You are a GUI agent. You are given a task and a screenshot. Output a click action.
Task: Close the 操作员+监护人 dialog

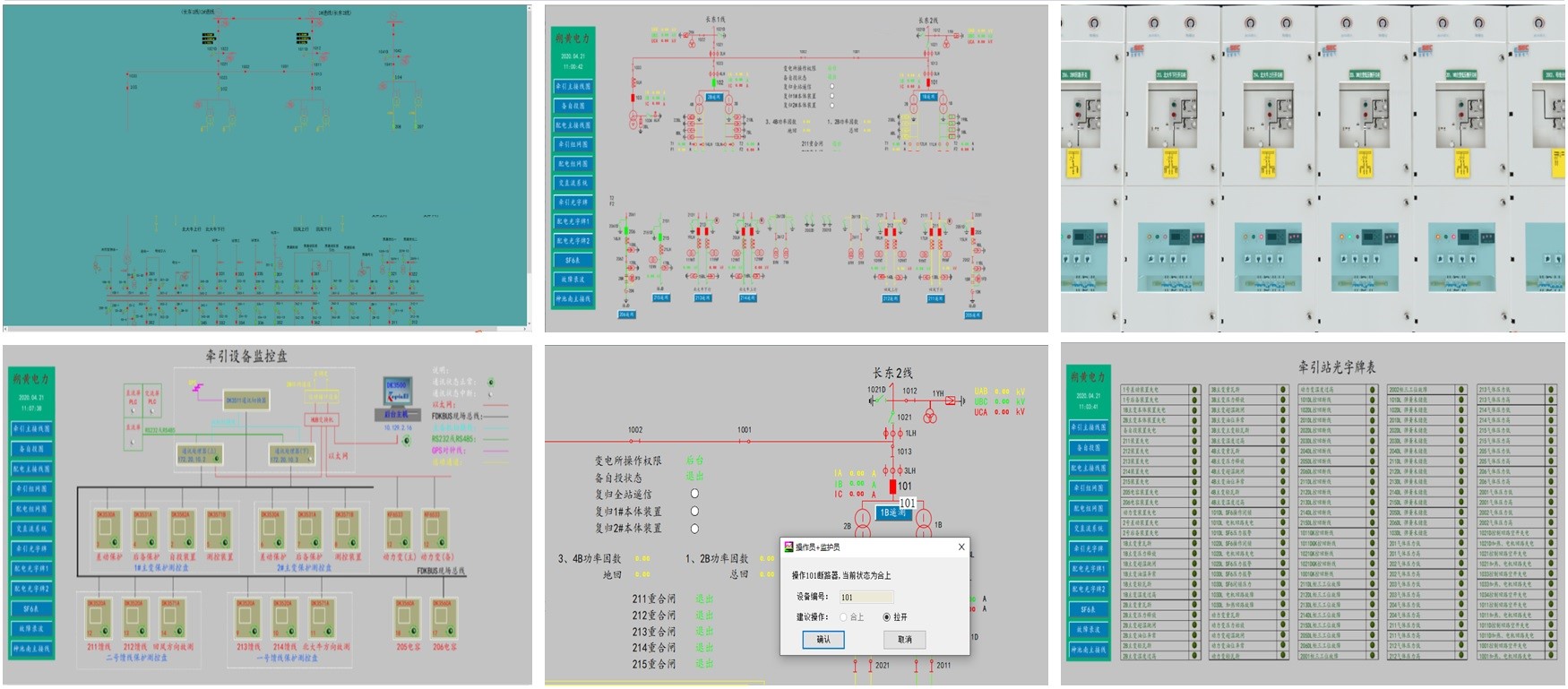click(x=961, y=547)
